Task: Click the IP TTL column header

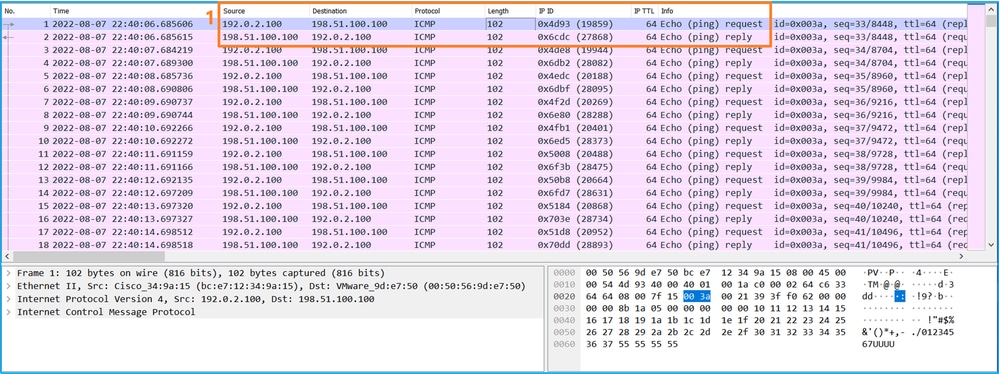Action: [x=645, y=11]
